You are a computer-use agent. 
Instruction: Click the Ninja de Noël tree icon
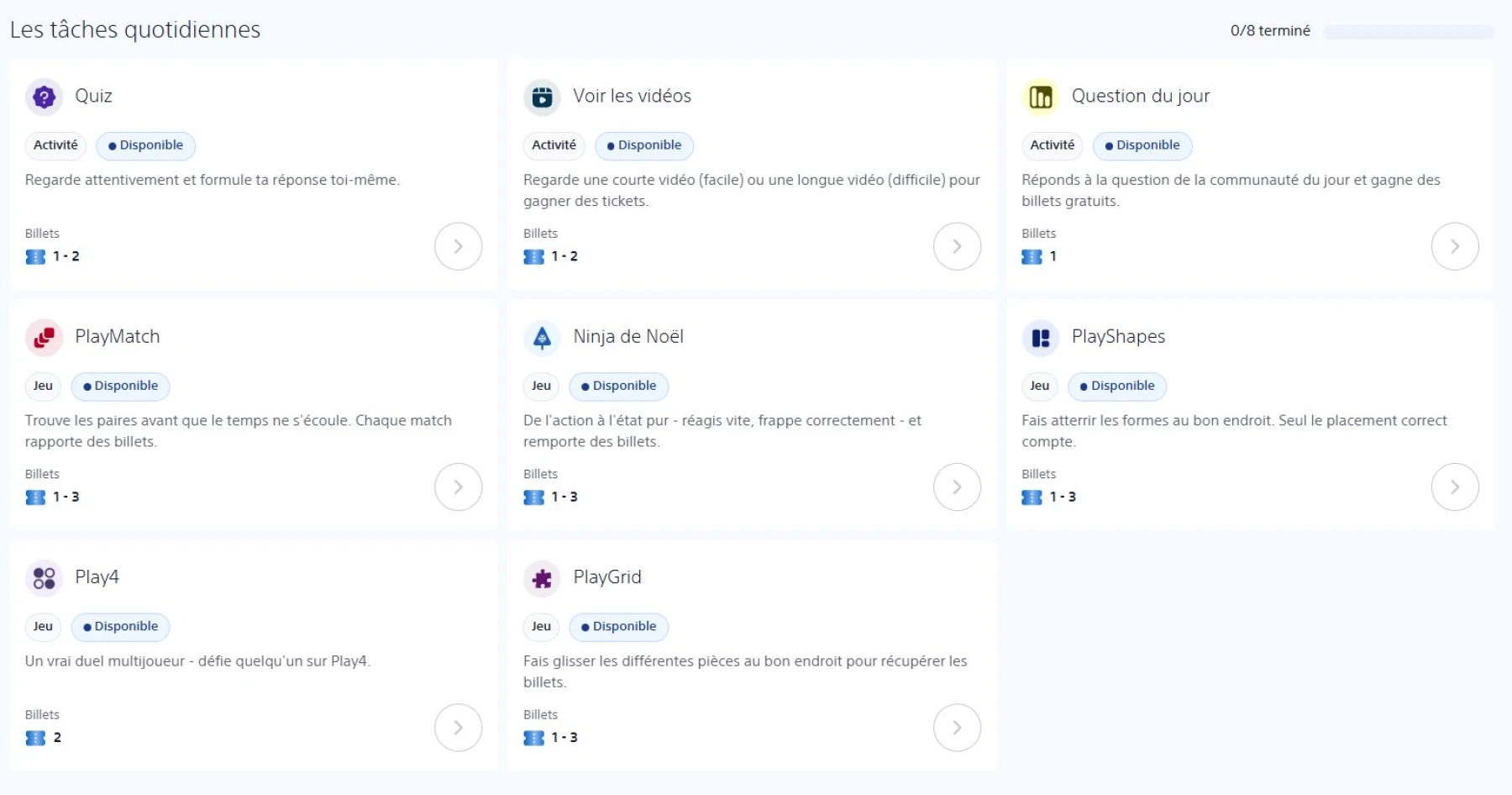pos(542,338)
